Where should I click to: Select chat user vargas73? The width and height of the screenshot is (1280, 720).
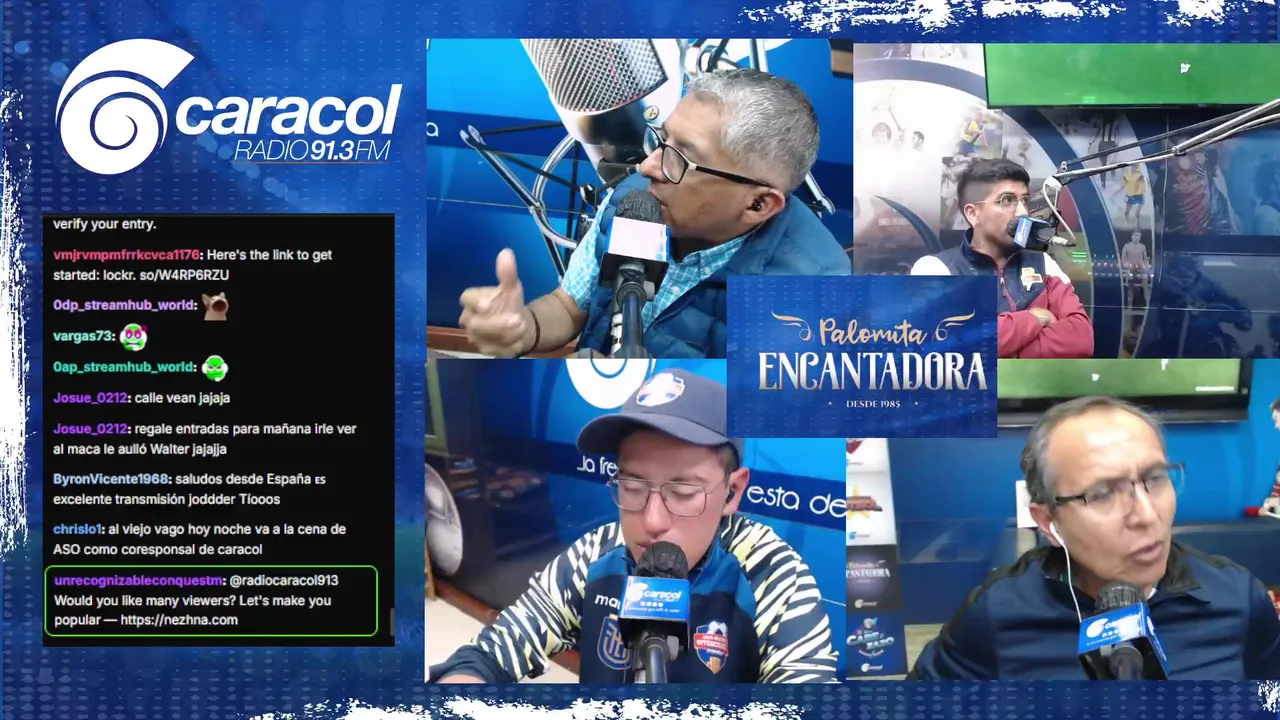[x=83, y=337]
